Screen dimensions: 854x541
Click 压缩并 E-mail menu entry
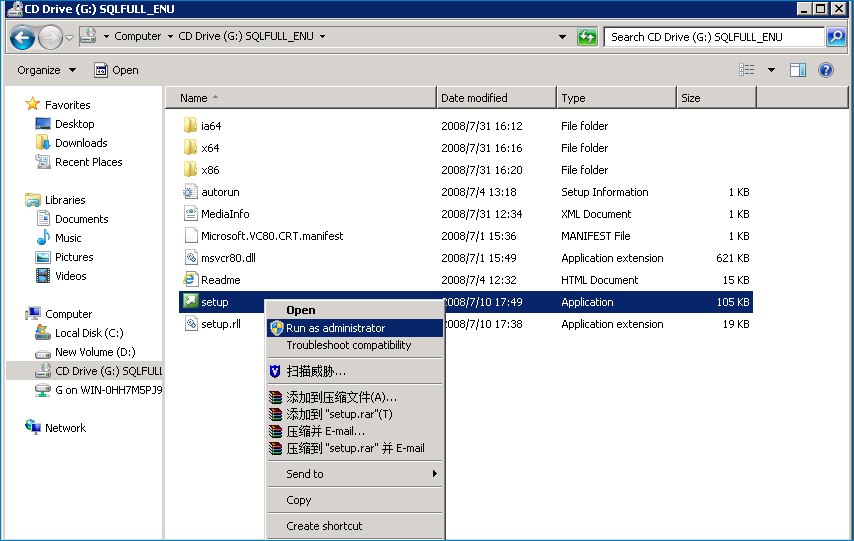(355, 431)
